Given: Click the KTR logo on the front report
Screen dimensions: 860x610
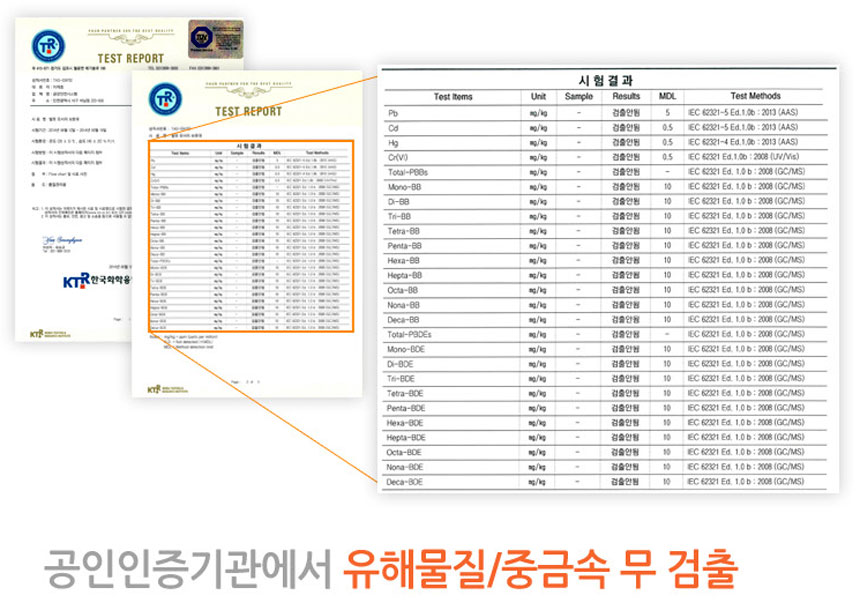Looking at the screenshot, I should point(166,97).
